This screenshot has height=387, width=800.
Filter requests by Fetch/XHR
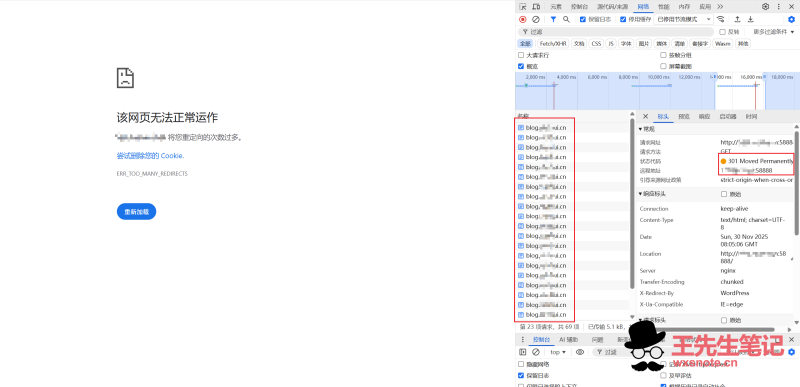coord(553,44)
